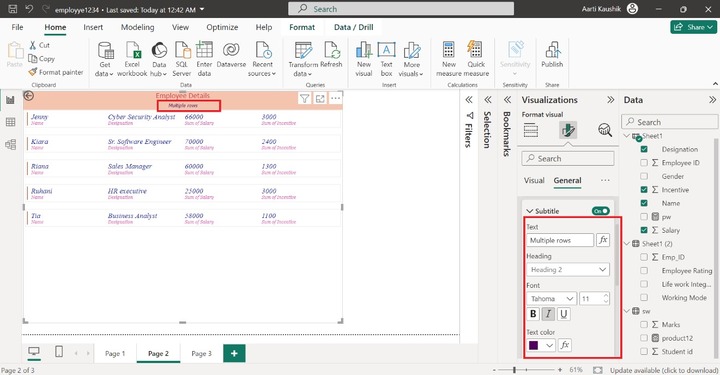
Task: Open the visual's filter icon
Action: pyautogui.click(x=304, y=98)
